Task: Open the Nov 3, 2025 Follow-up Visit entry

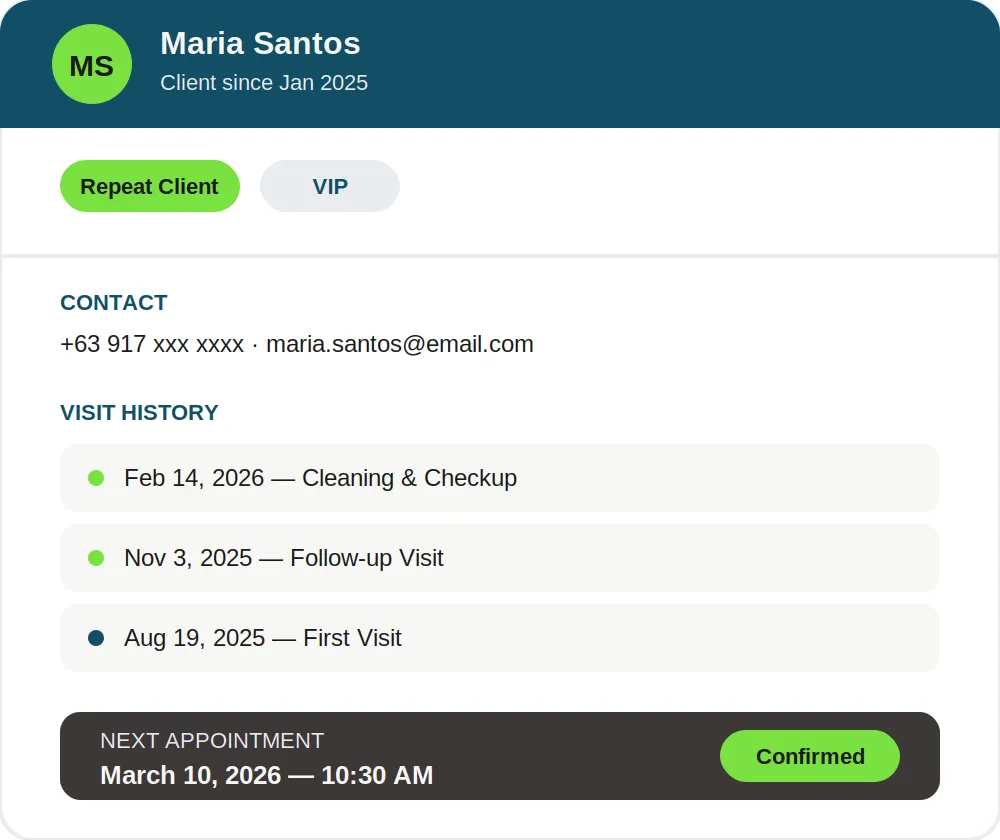Action: [x=499, y=558]
